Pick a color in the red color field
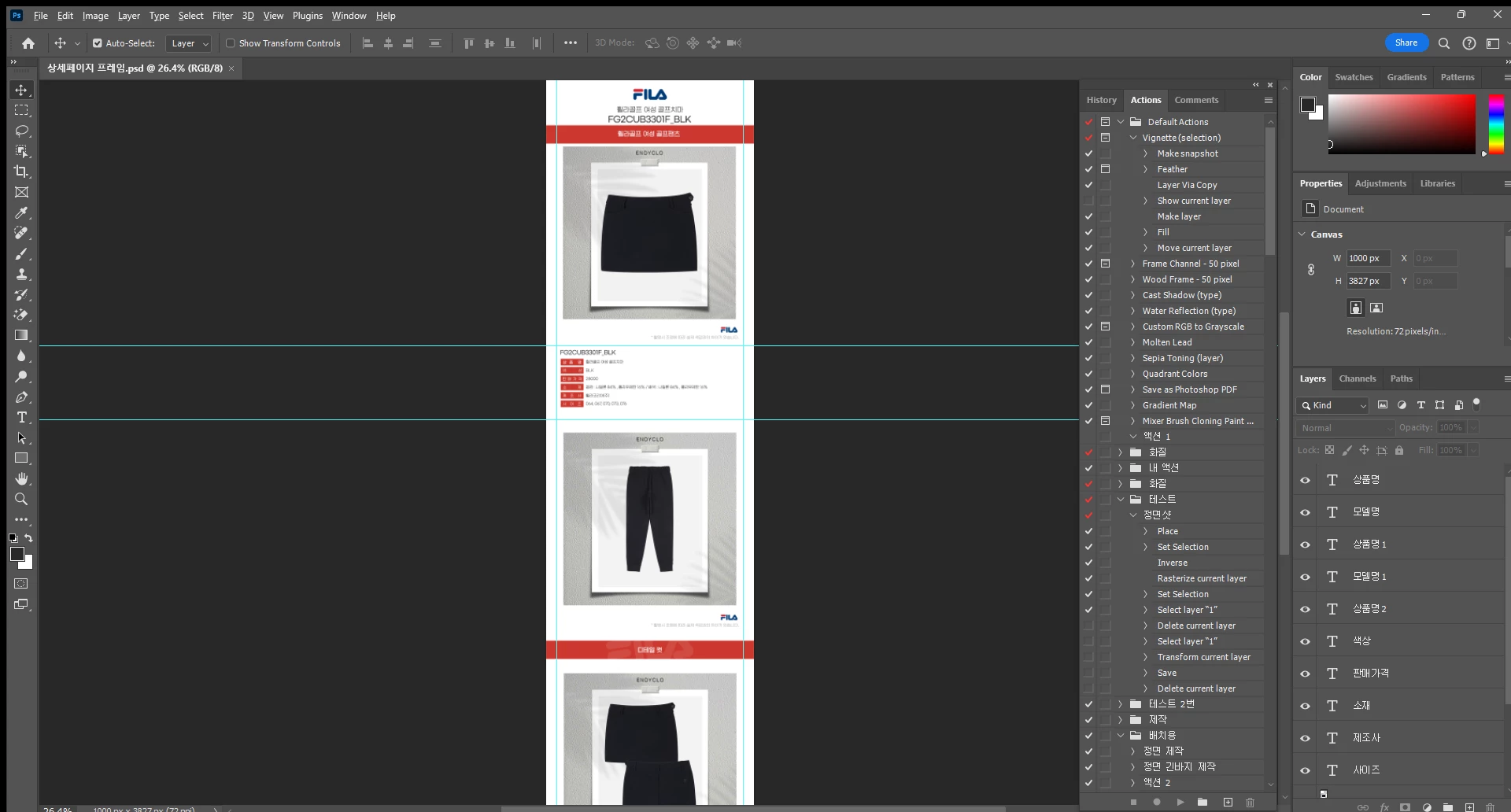 pos(1402,124)
